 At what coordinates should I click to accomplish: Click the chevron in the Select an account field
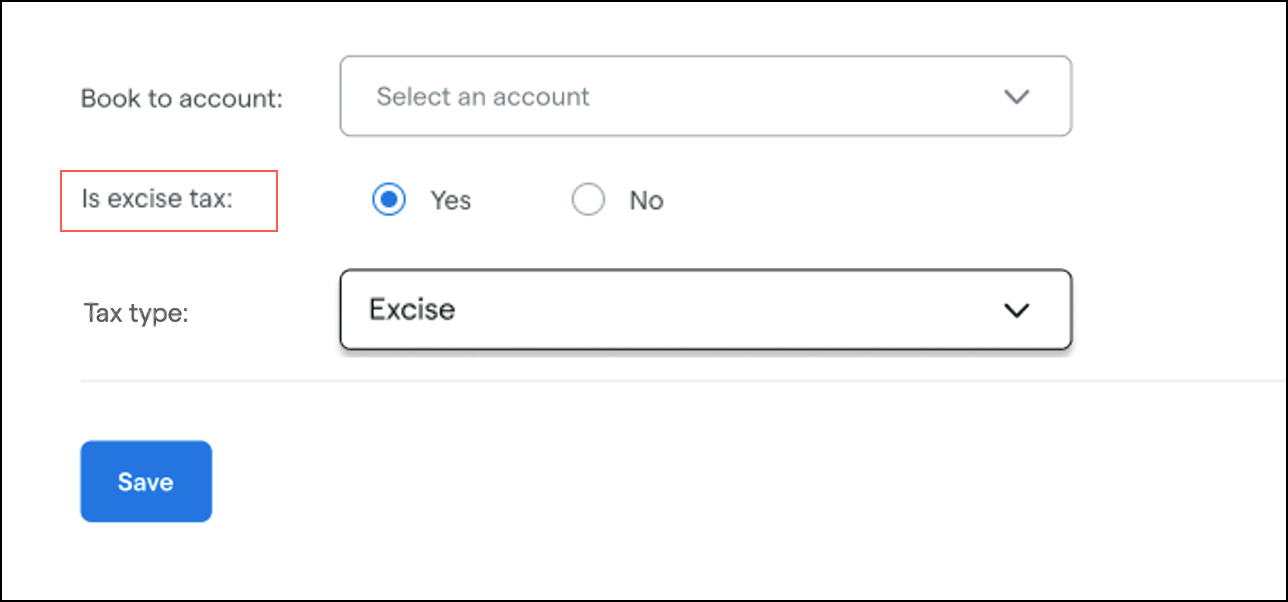pyautogui.click(x=1016, y=97)
